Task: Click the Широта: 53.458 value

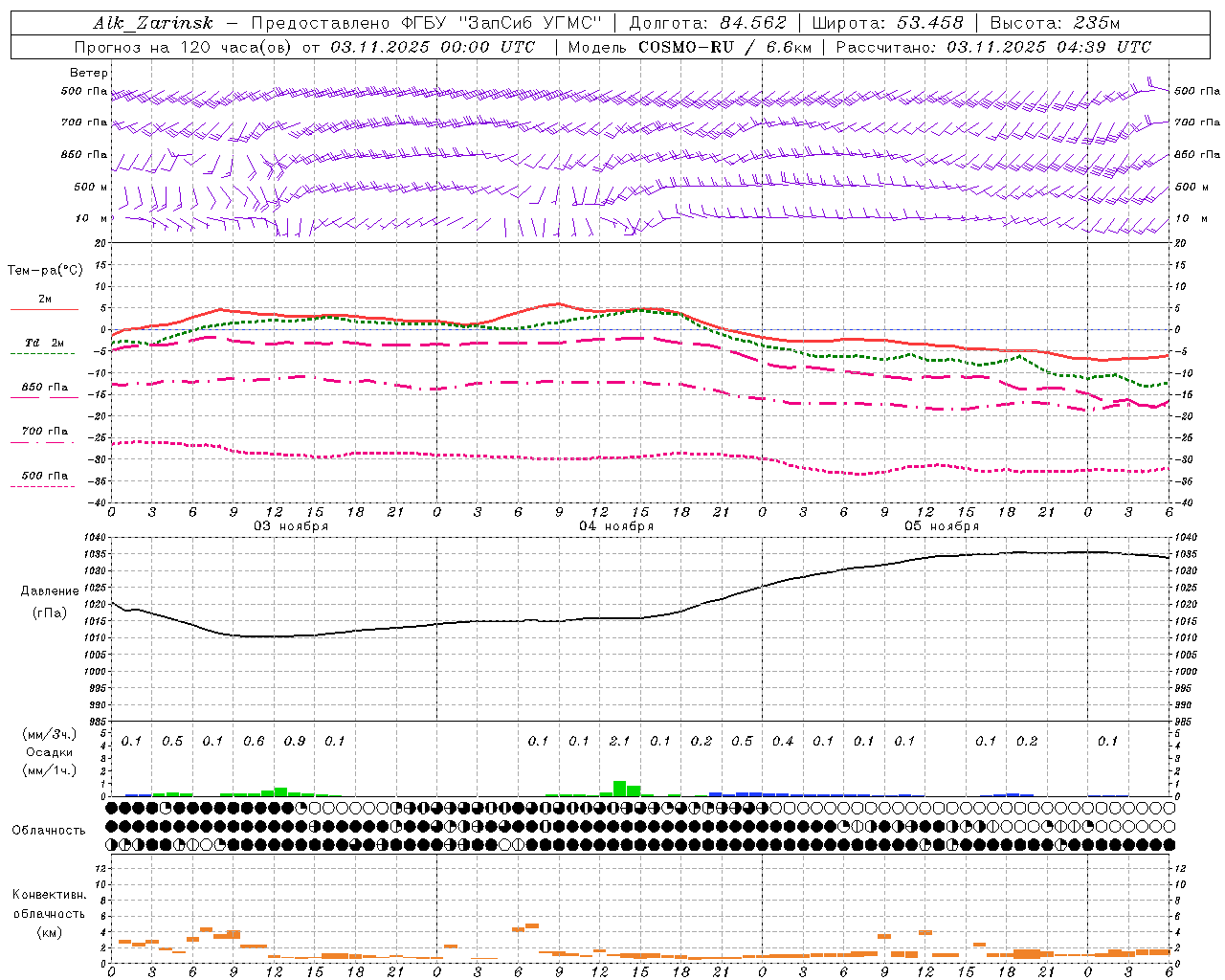Action: (x=887, y=23)
